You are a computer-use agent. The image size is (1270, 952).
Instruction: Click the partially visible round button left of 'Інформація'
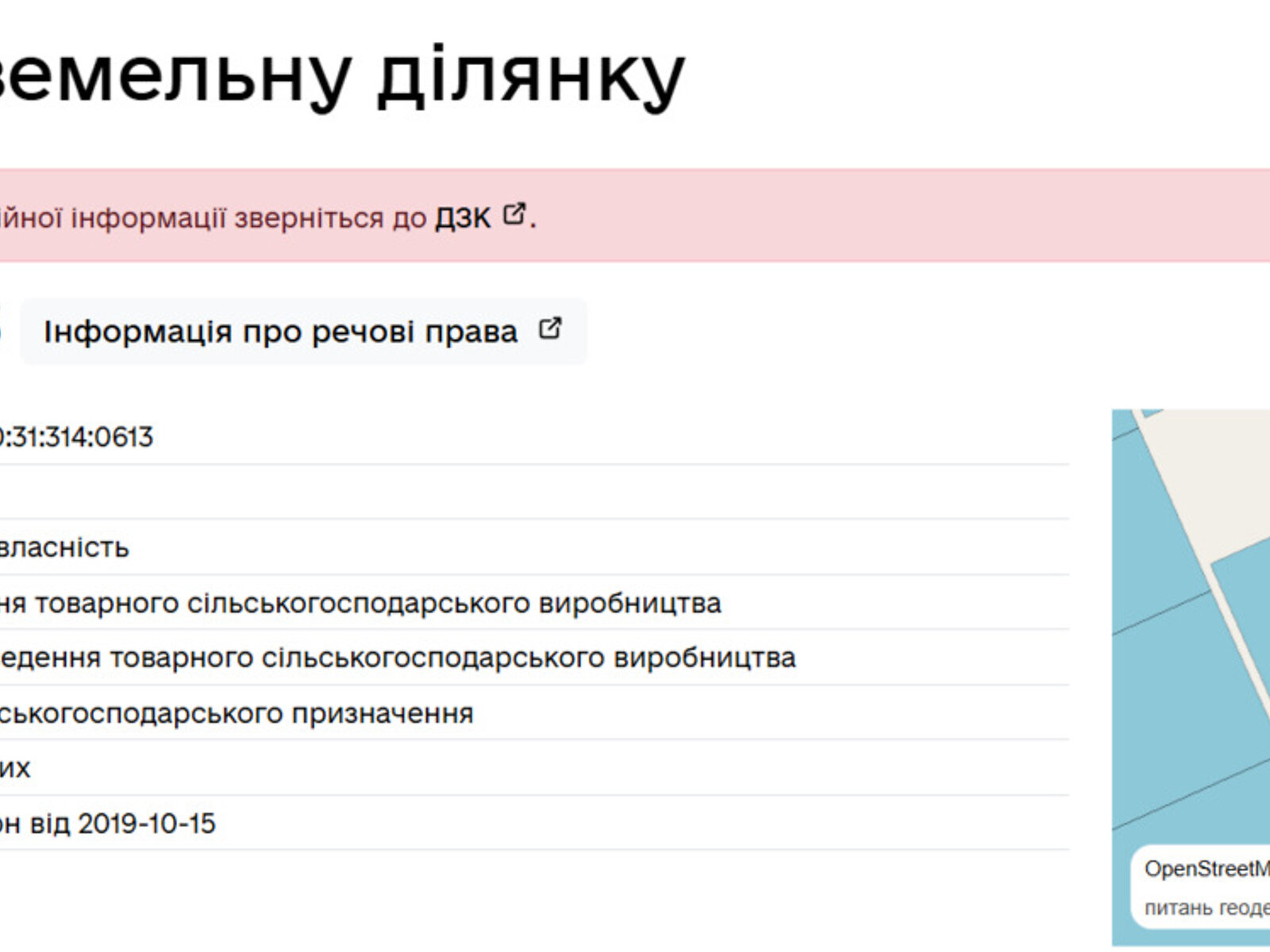[x=4, y=331]
